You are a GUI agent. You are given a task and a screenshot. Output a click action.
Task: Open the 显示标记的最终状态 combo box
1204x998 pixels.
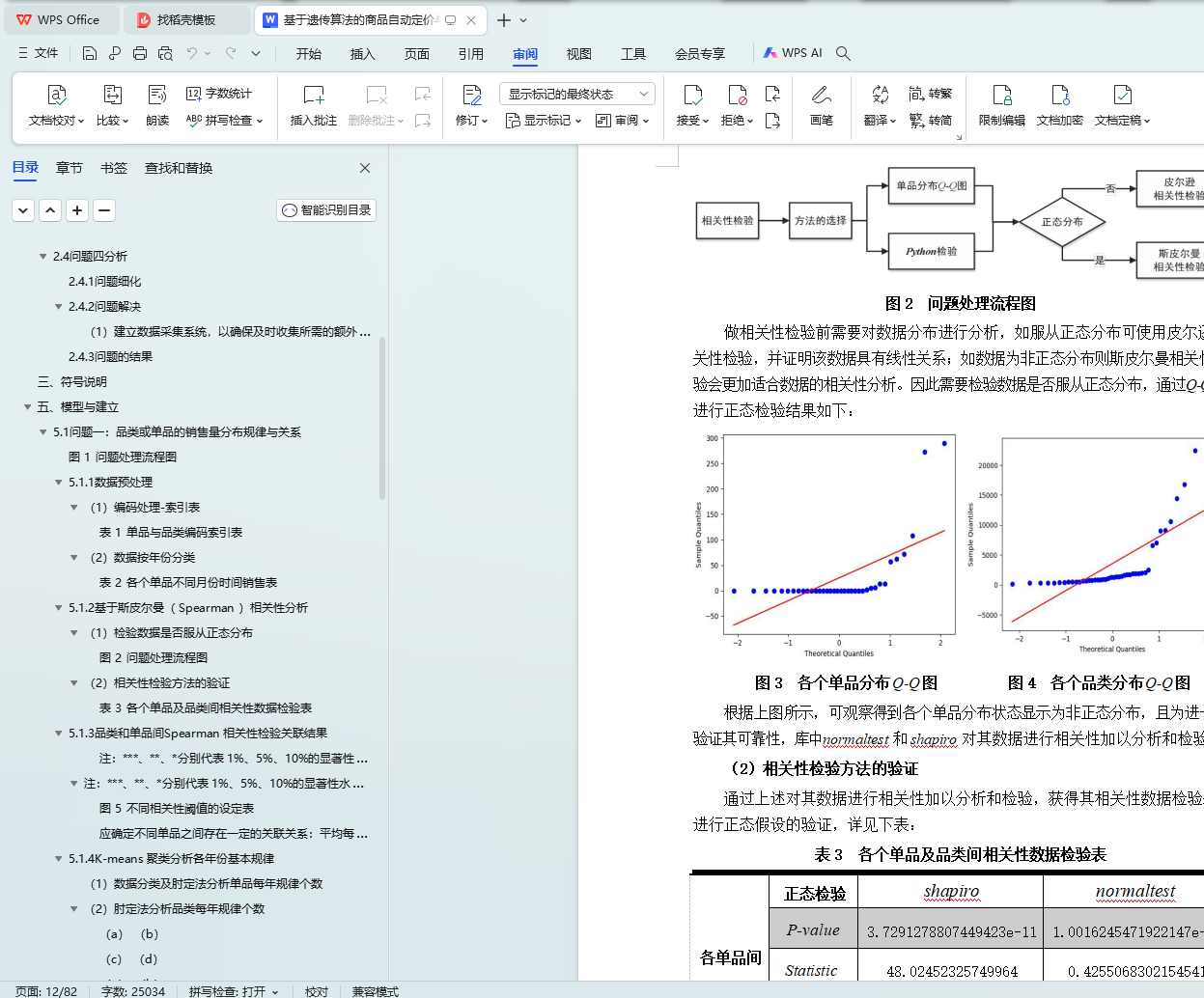coord(577,94)
